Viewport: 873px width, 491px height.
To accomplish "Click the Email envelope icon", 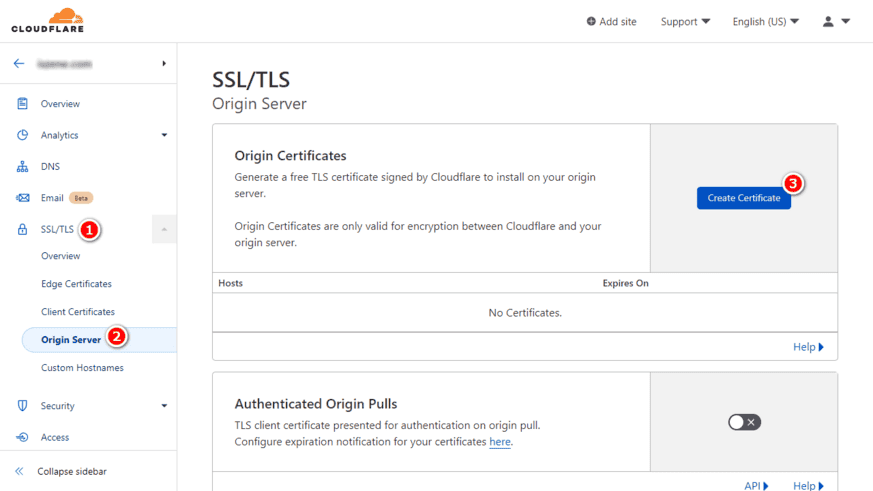I will [x=22, y=198].
